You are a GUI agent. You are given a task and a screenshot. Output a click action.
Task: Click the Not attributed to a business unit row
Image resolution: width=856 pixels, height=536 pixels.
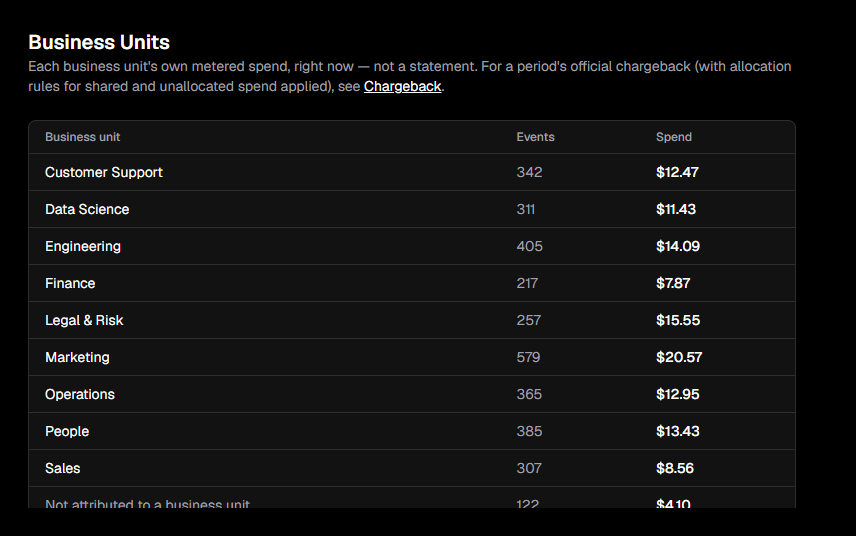pos(412,498)
